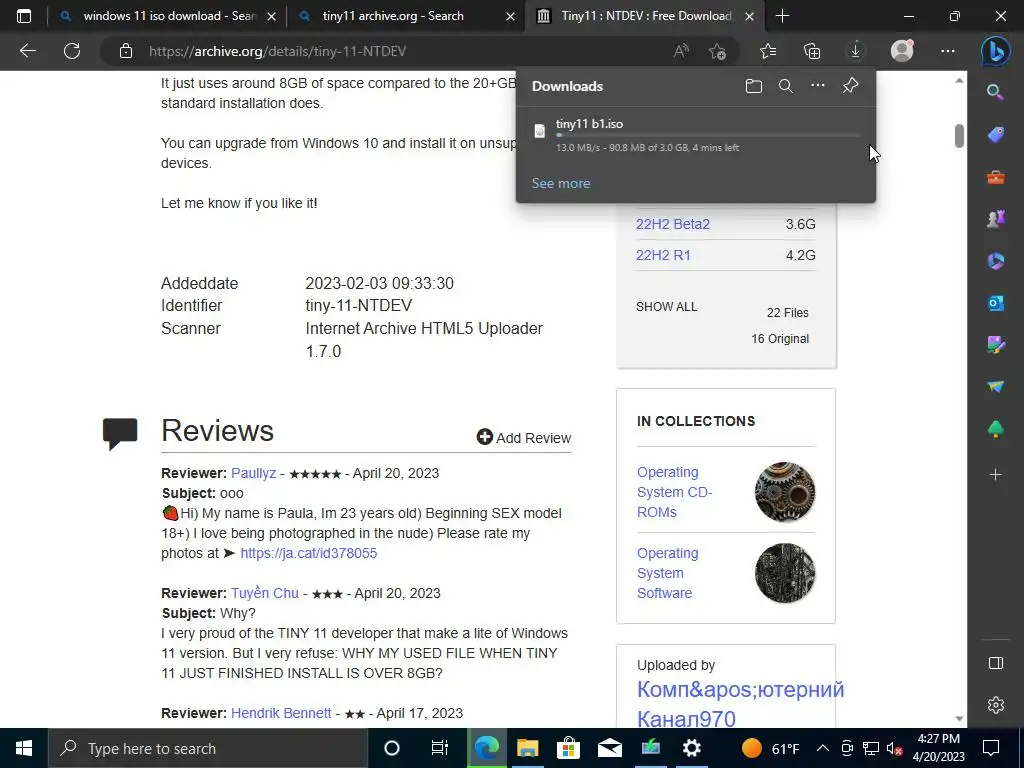Open reviewer Hendrik Bennett profile
The height and width of the screenshot is (768, 1024).
coord(281,713)
